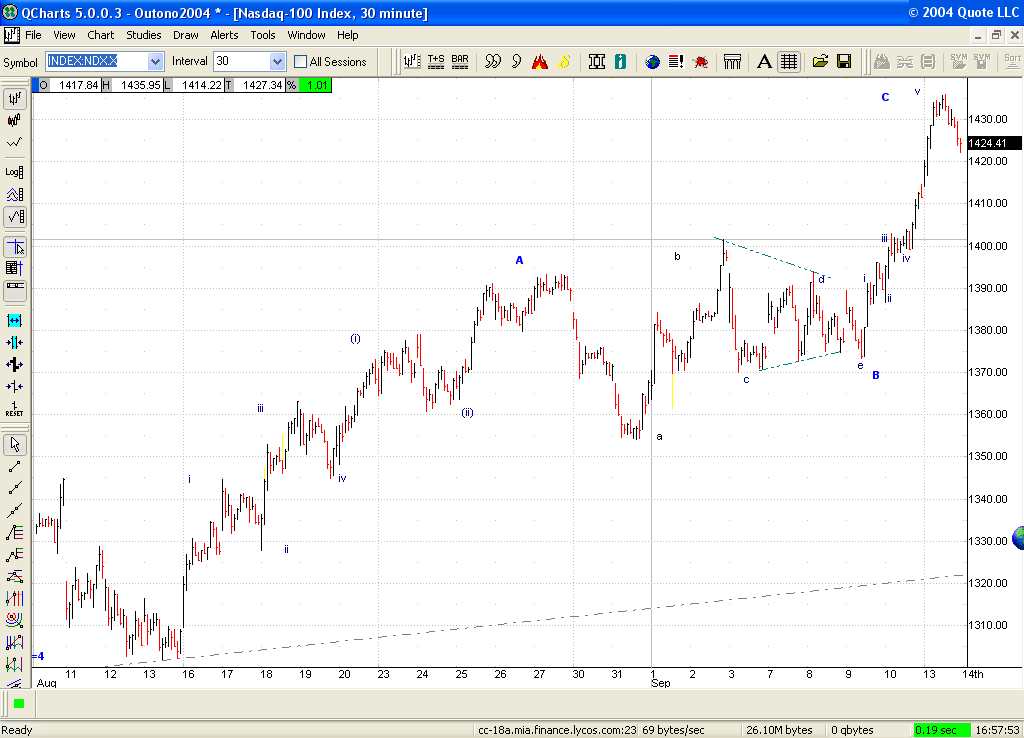Open the Hot Lists flame icon
This screenshot has width=1024, height=738.
tap(540, 61)
